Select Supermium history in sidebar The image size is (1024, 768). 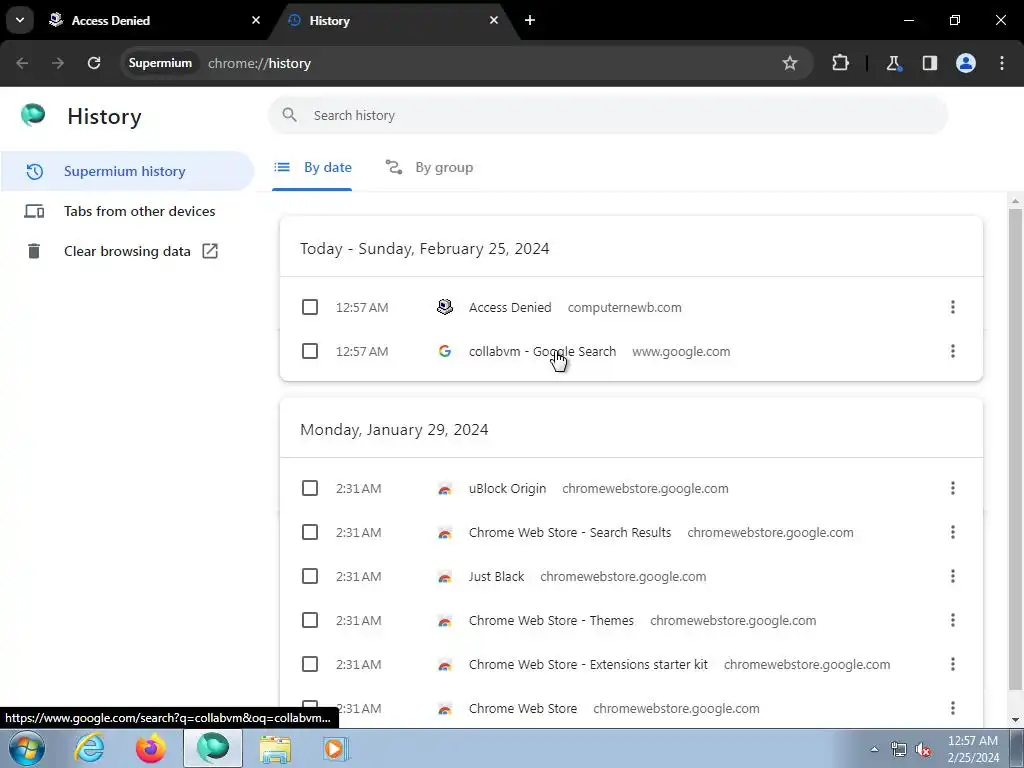tap(127, 171)
